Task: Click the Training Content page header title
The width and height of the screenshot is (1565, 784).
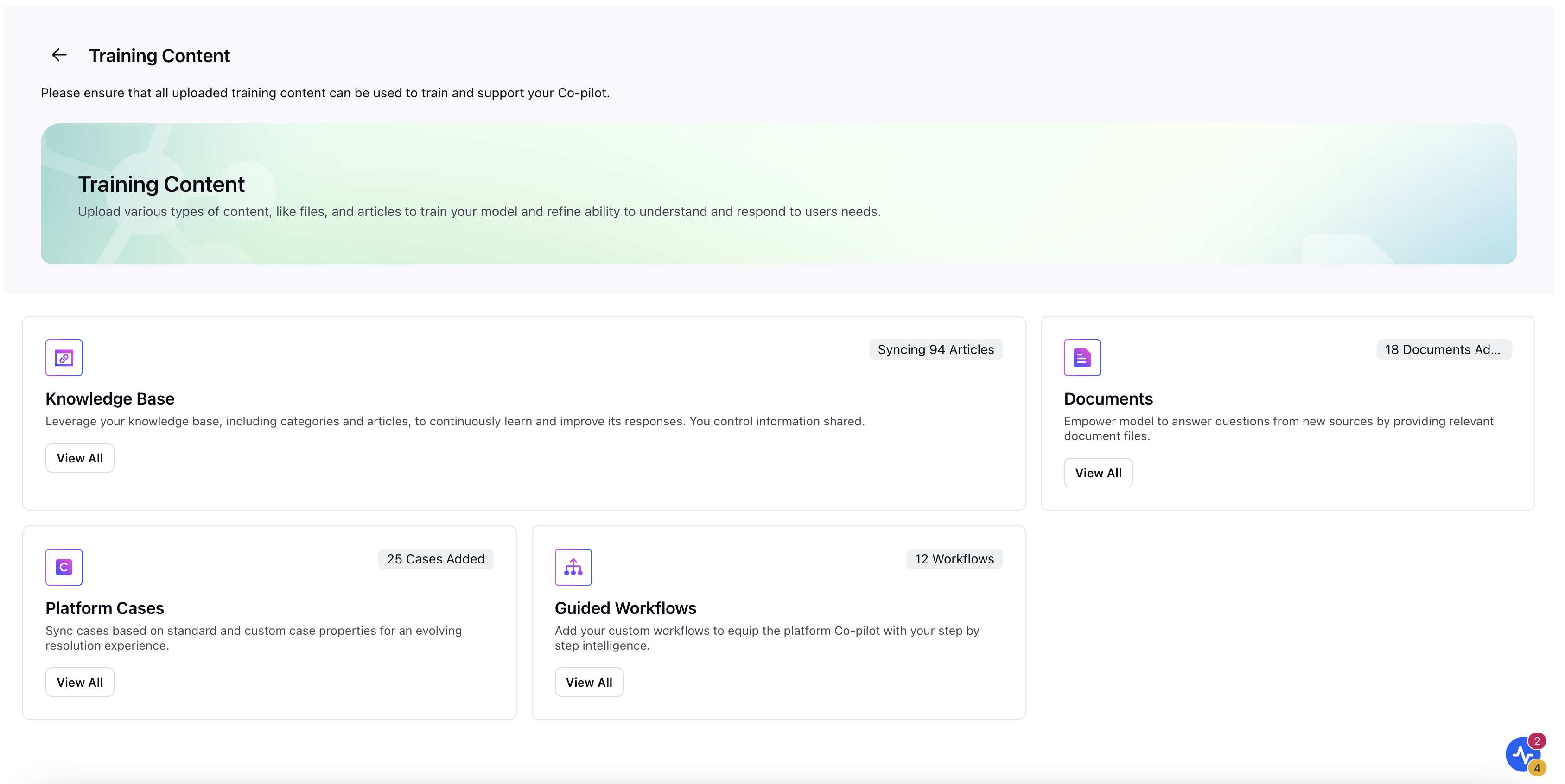Action: point(159,56)
